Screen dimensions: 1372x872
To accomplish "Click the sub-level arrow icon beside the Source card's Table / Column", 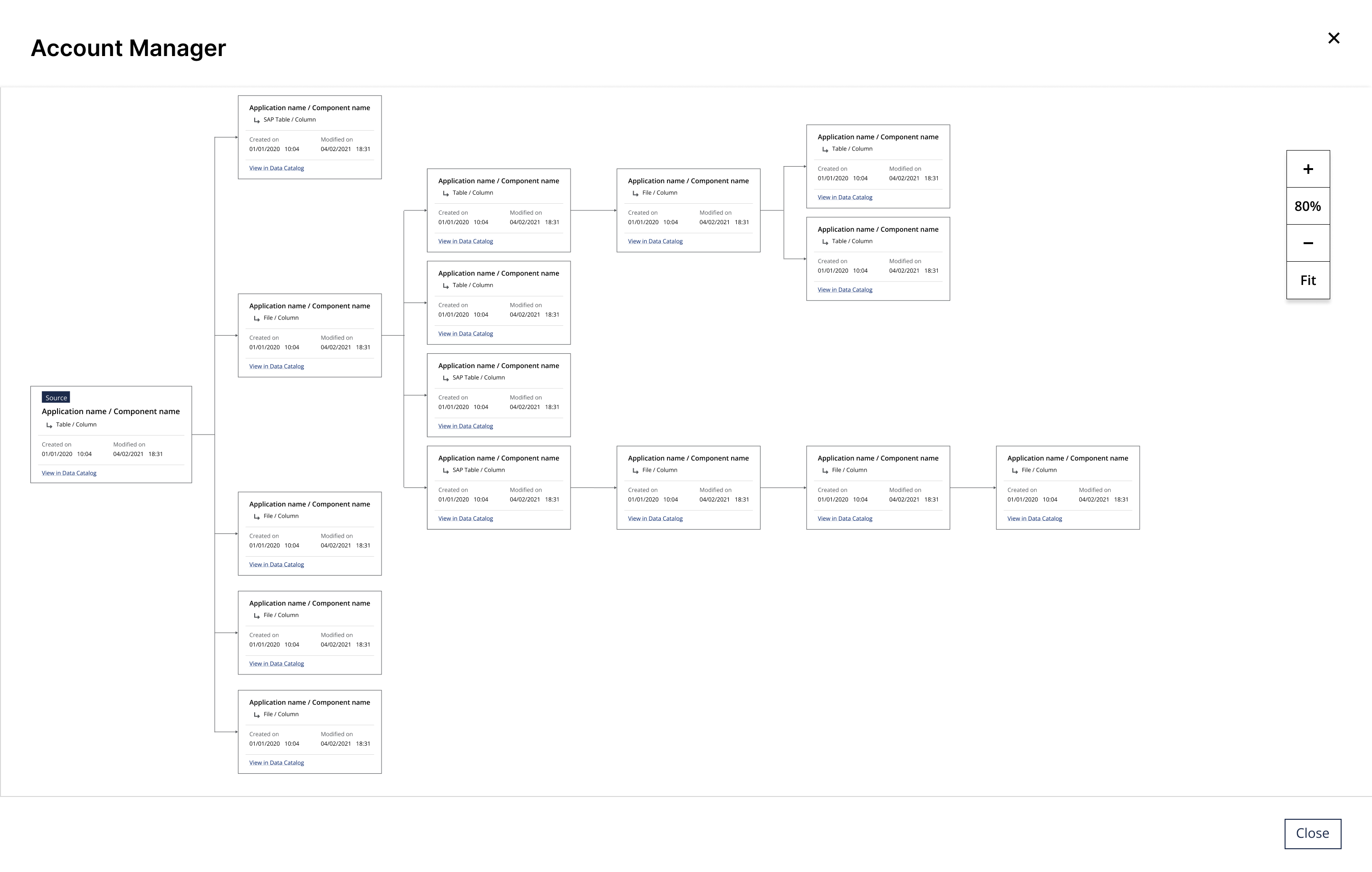I will pyautogui.click(x=49, y=425).
